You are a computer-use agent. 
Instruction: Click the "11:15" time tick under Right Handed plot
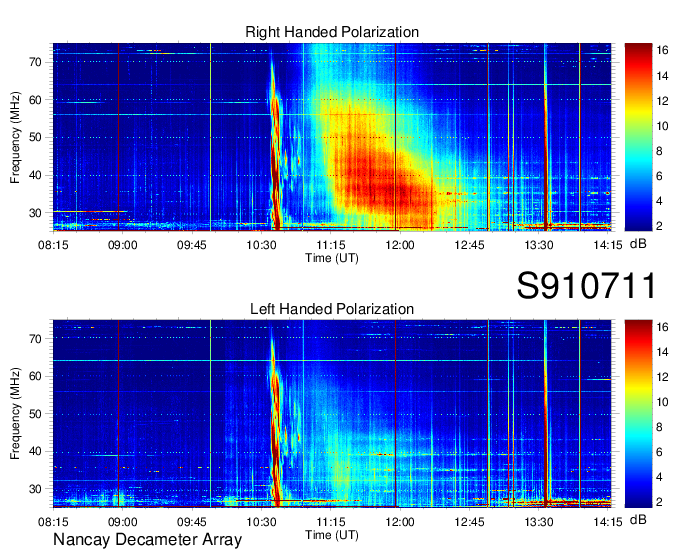tap(330, 245)
